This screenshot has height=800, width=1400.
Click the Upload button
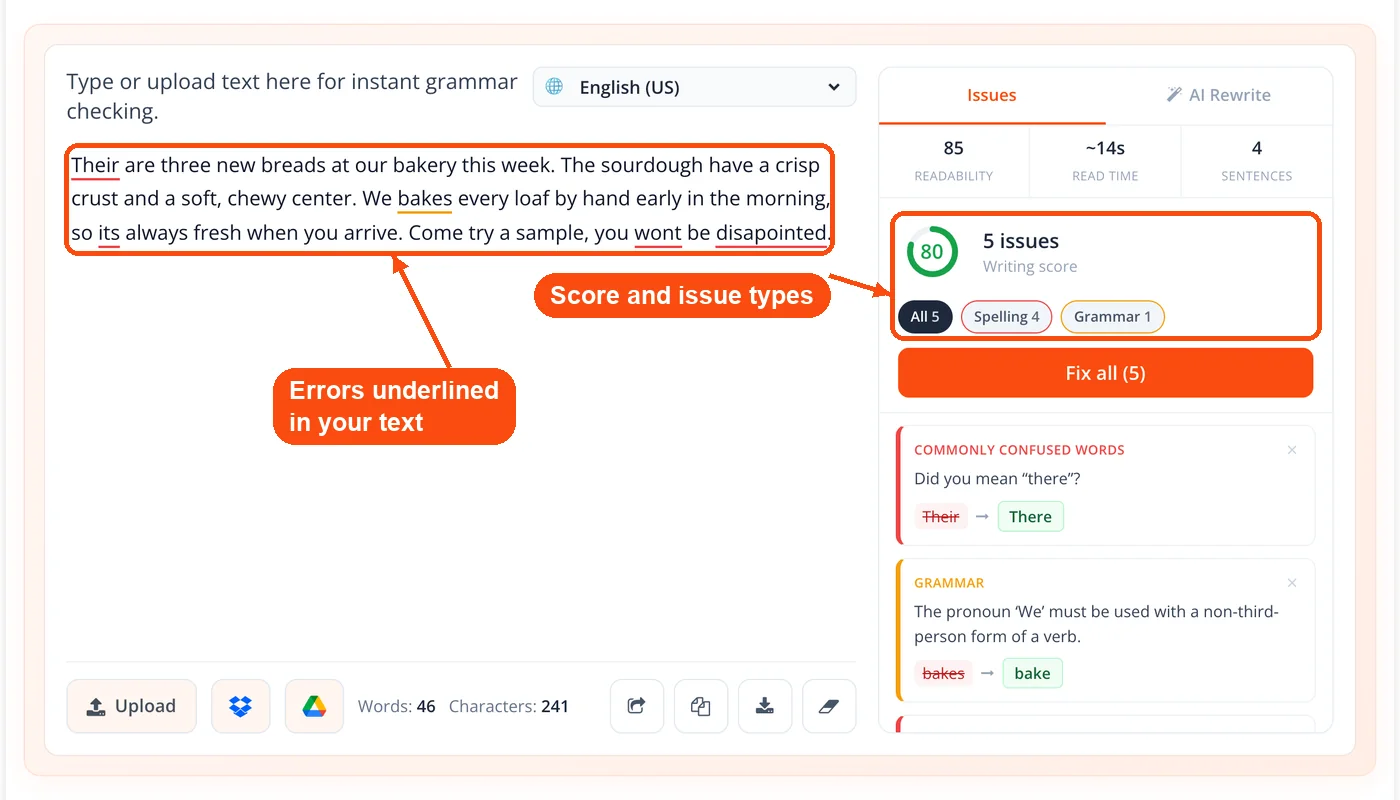[x=132, y=706]
